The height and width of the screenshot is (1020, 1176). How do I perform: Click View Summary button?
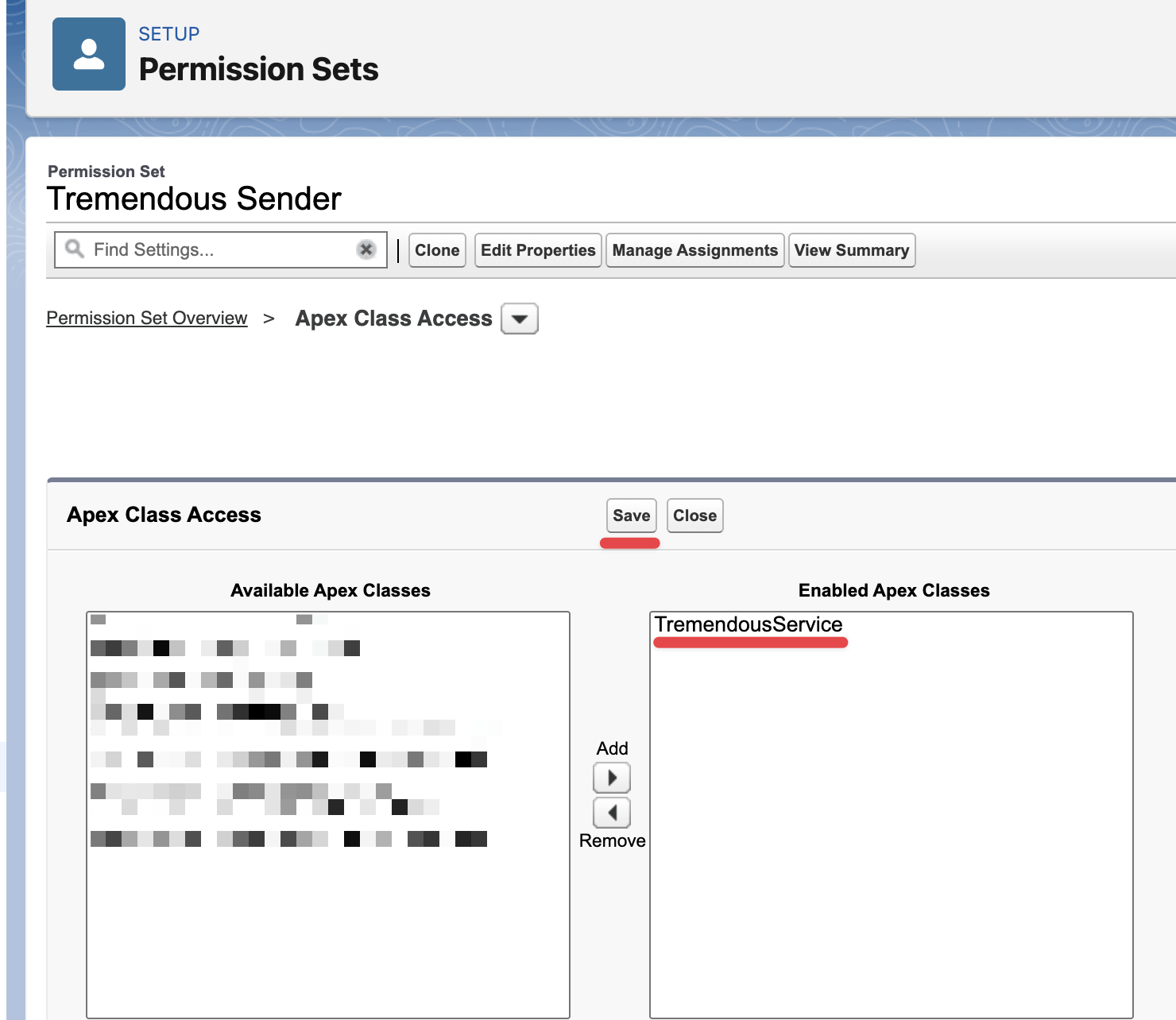point(851,250)
